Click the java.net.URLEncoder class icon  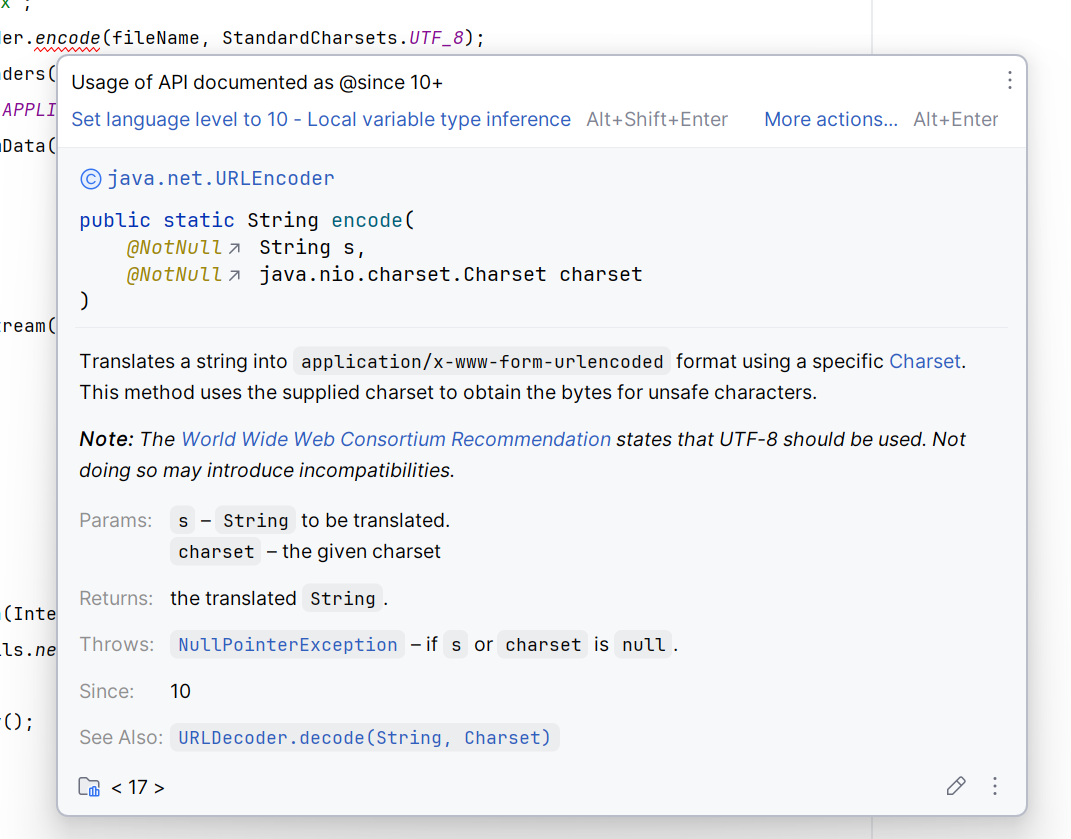point(90,179)
